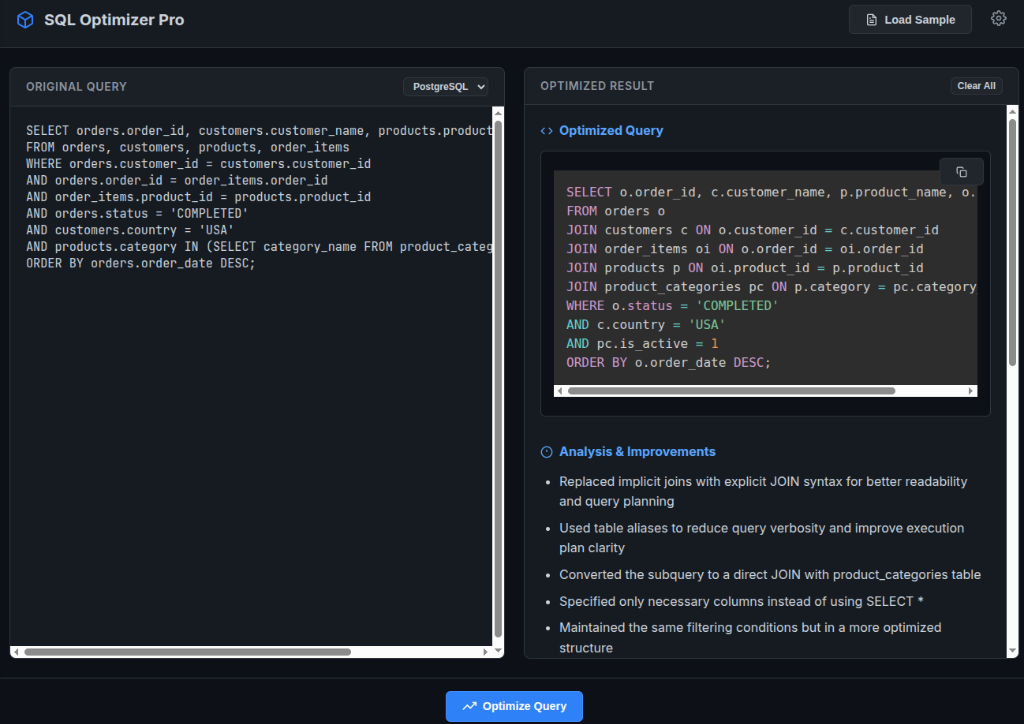Click left arrow of optimized code horizontal scrollbar
The image size is (1024, 724).
pyautogui.click(x=560, y=391)
